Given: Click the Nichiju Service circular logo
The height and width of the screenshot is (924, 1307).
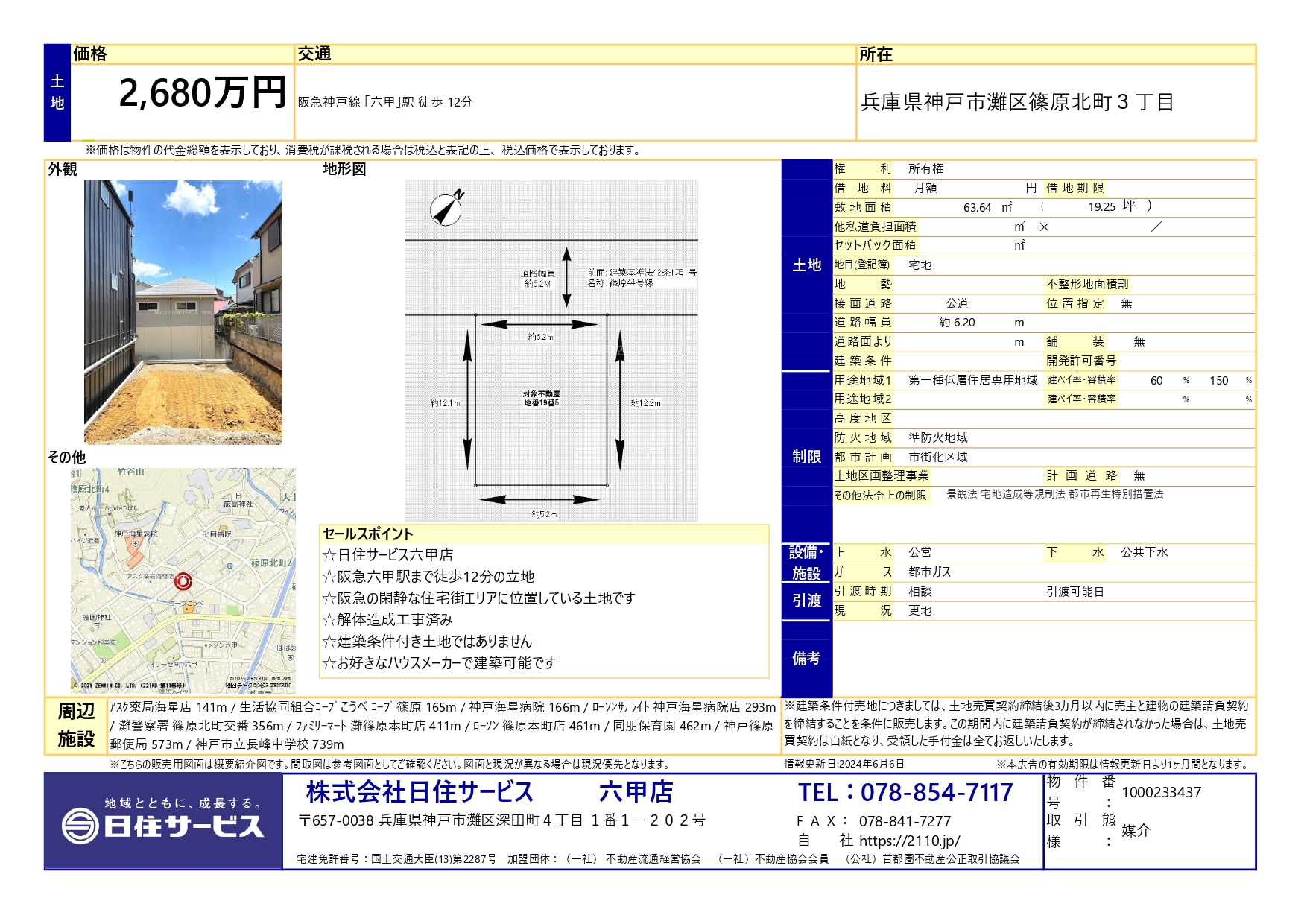Looking at the screenshot, I should tap(80, 826).
